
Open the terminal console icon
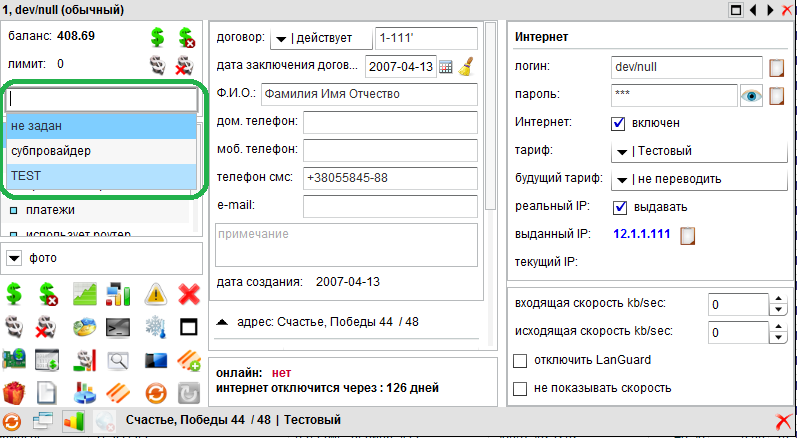coord(119,327)
